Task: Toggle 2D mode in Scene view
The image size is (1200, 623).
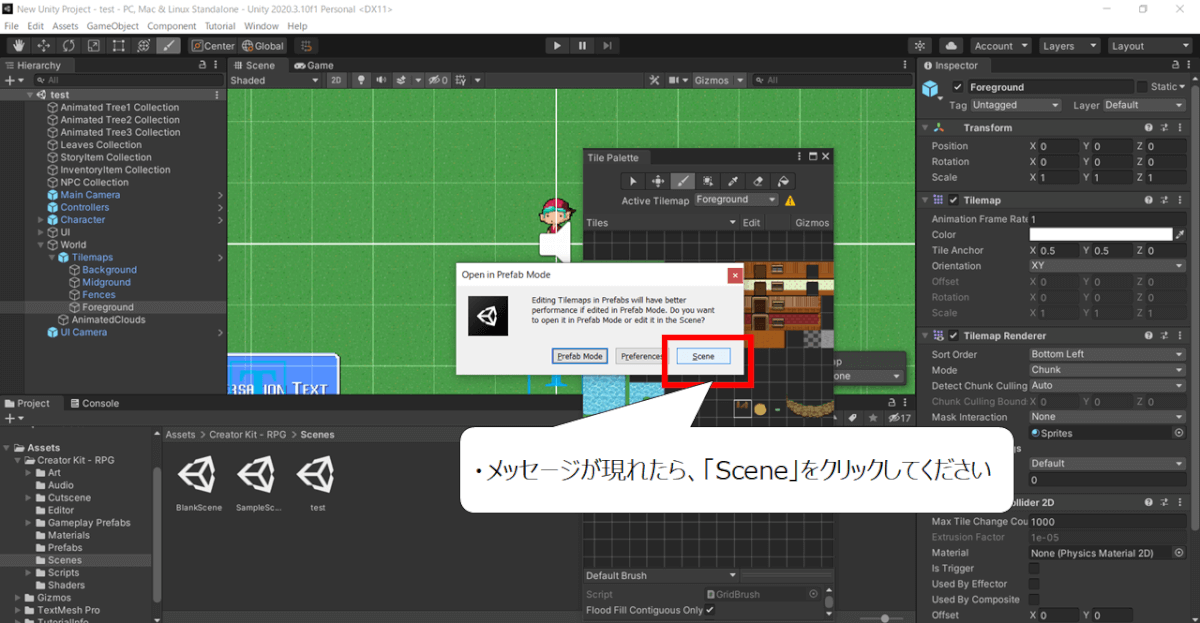Action: click(337, 80)
